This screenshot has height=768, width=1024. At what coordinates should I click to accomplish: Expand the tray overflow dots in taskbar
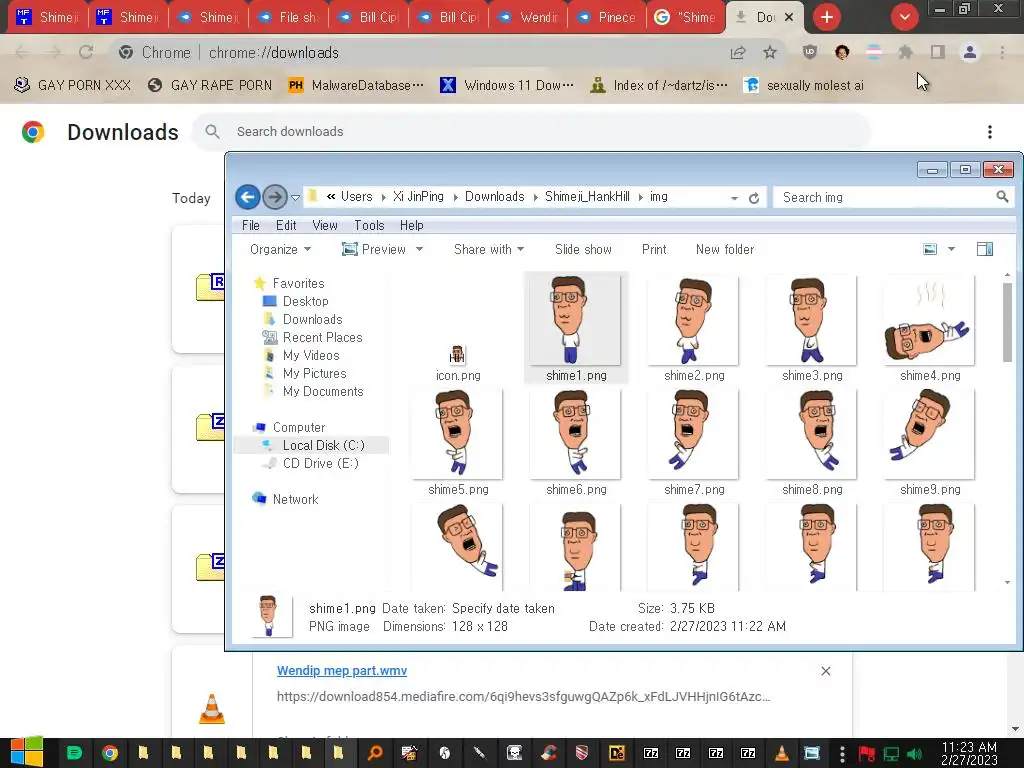click(x=842, y=754)
